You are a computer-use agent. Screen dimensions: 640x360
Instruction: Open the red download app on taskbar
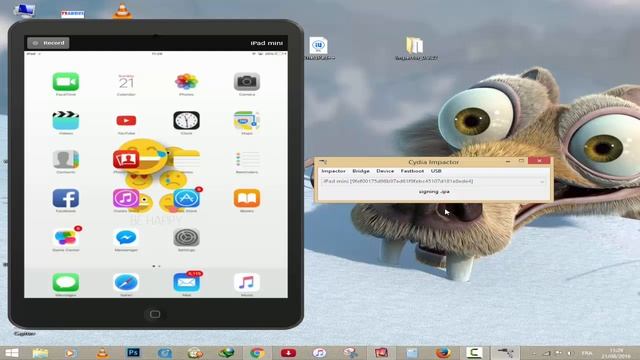tap(288, 353)
